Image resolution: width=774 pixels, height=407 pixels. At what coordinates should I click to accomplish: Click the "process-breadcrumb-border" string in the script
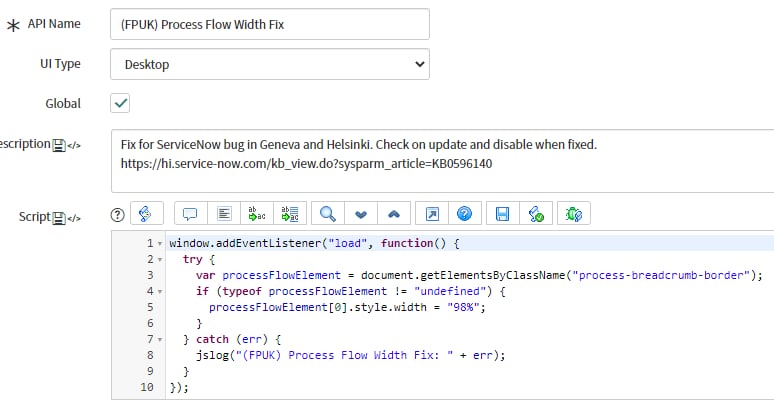pos(660,275)
